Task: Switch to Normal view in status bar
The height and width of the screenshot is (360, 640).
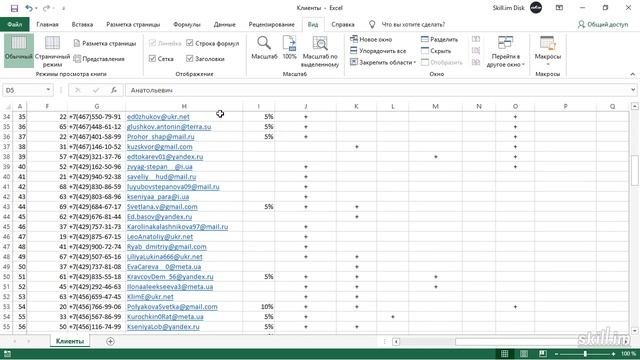Action: 504,353
